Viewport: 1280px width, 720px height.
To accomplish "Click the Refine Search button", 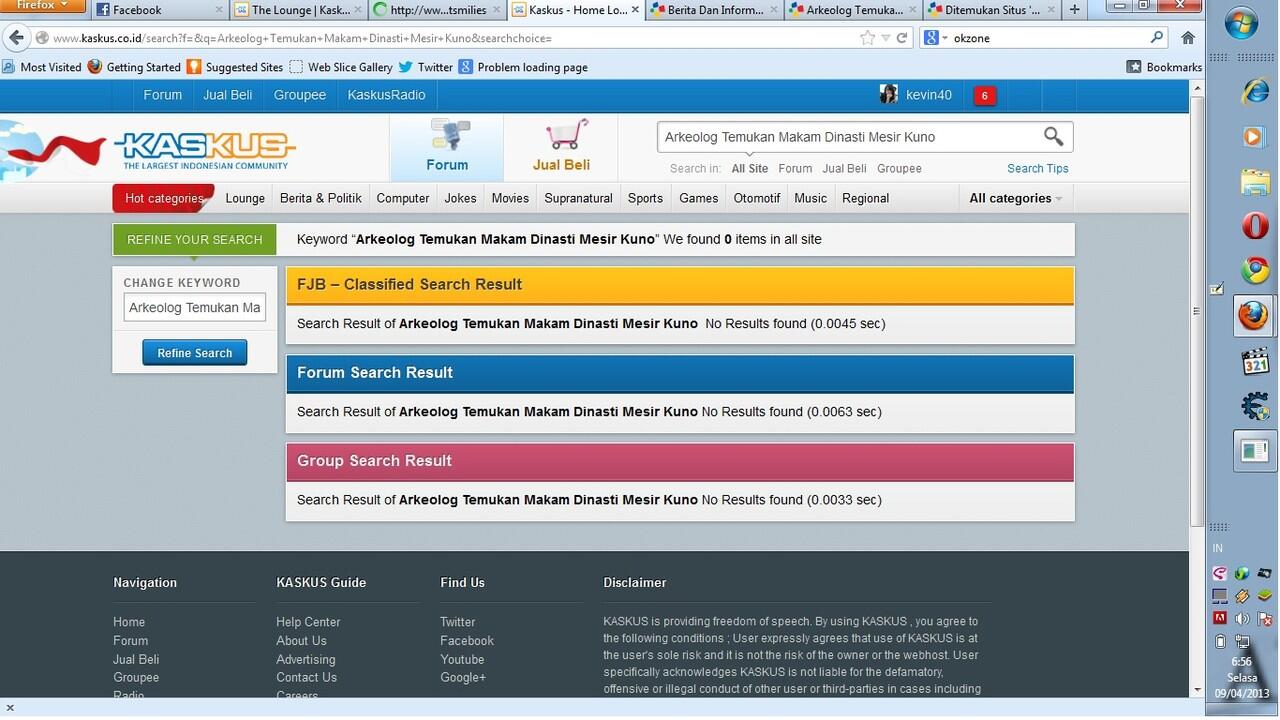I will point(195,353).
